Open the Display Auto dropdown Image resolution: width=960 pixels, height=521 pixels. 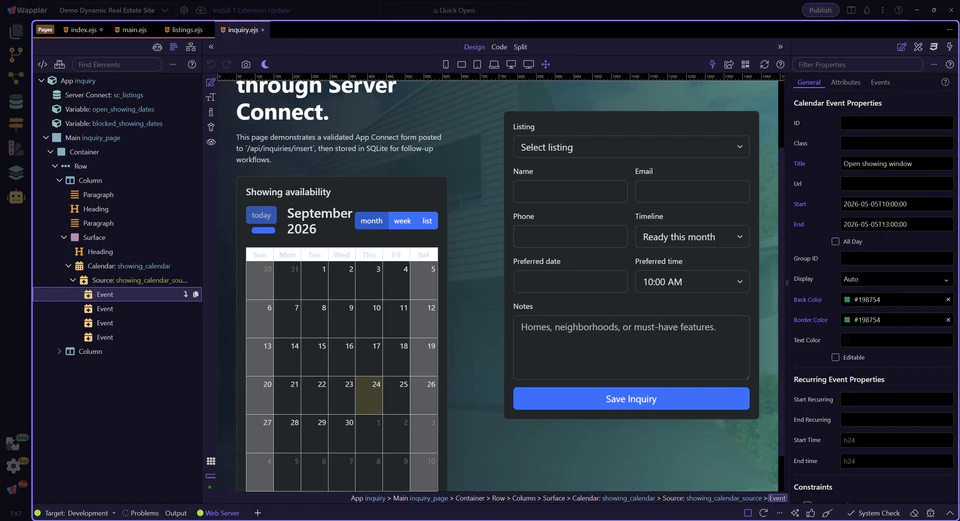(x=896, y=279)
